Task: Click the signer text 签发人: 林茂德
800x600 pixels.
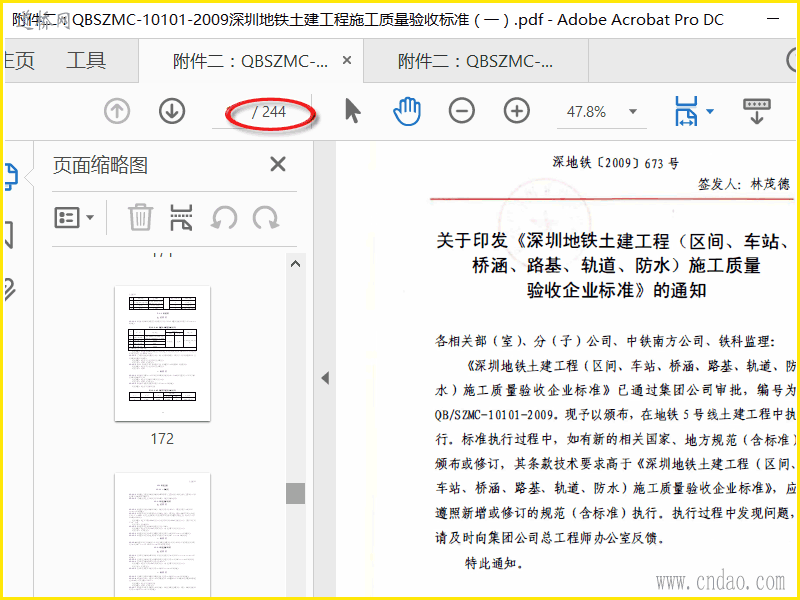Action: (x=744, y=184)
